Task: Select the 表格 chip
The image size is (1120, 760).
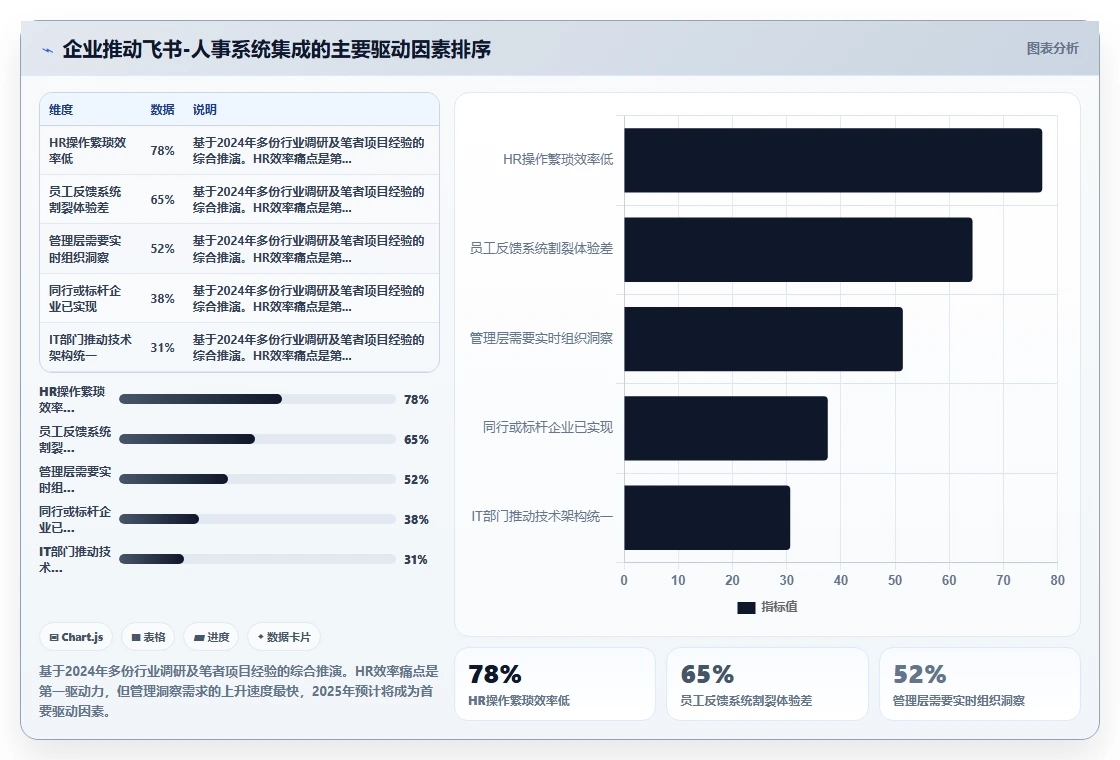Action: tap(148, 637)
